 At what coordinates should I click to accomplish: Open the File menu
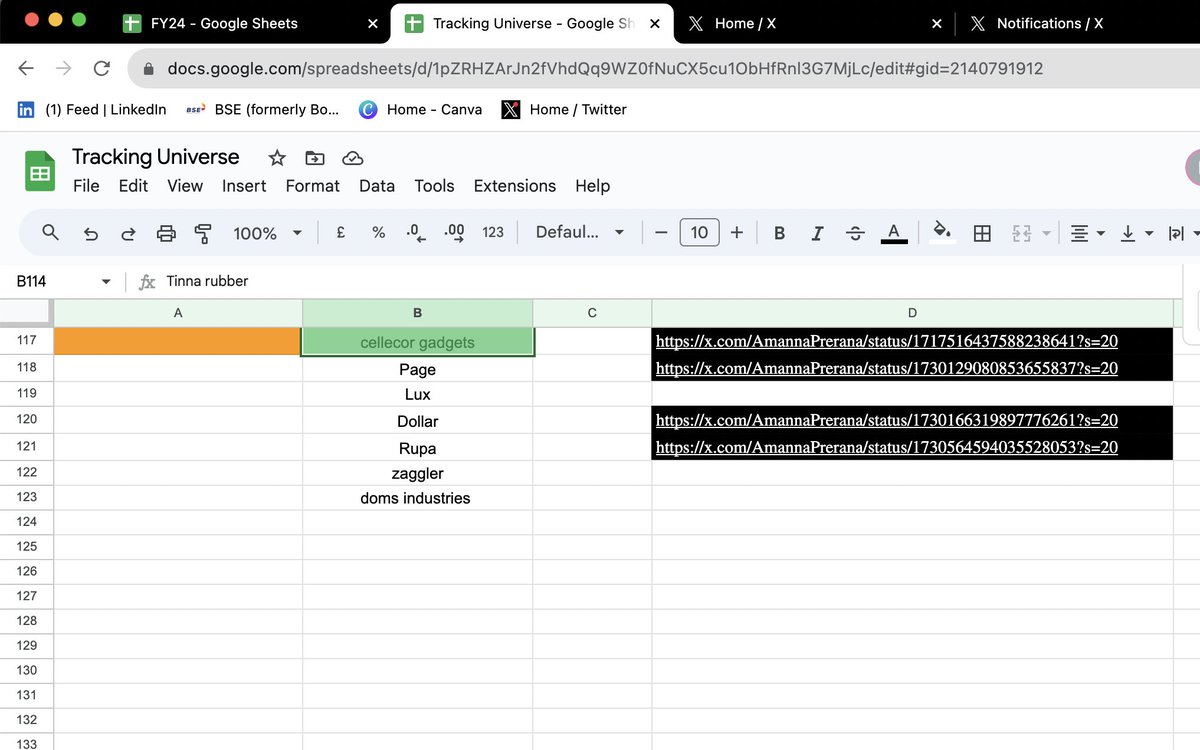(x=86, y=186)
